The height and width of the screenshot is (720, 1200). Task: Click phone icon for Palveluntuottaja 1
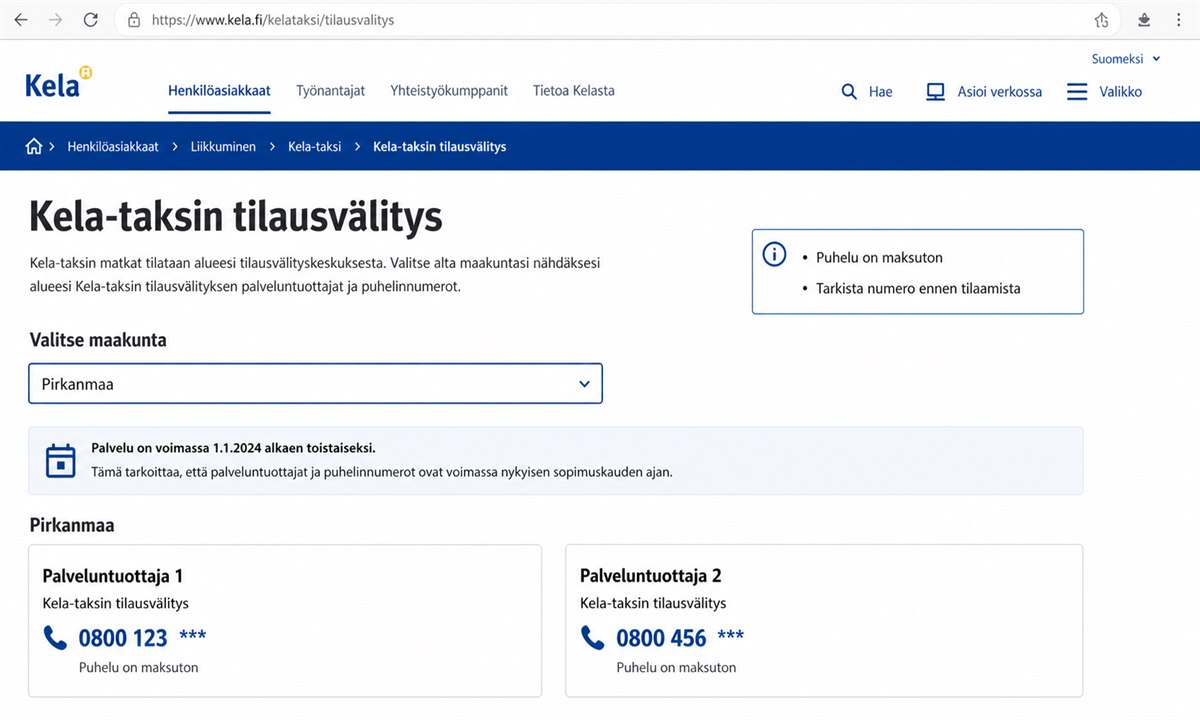coord(55,637)
